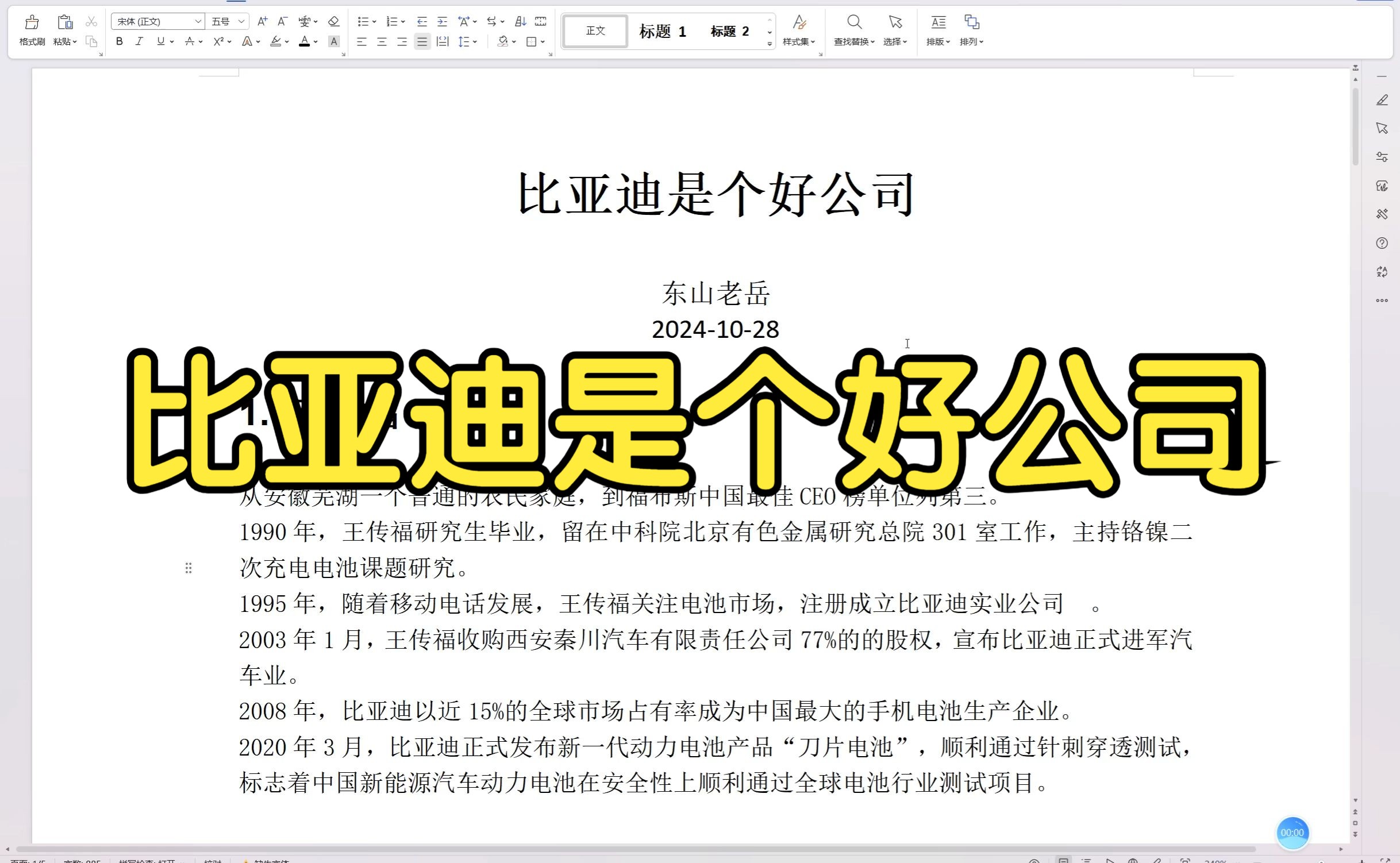
Task: Toggle superscript X² formatting
Action: [218, 41]
